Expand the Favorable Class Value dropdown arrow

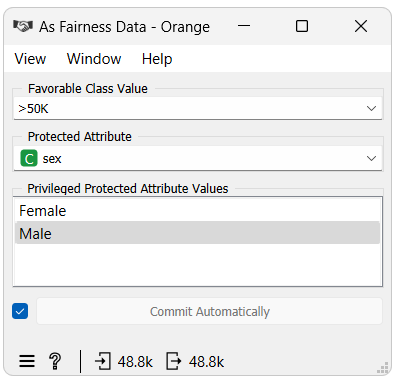371,108
